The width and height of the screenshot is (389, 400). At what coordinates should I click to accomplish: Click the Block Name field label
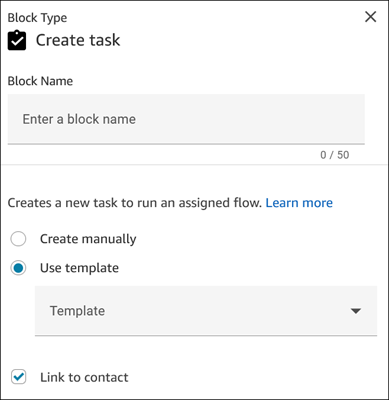40,81
